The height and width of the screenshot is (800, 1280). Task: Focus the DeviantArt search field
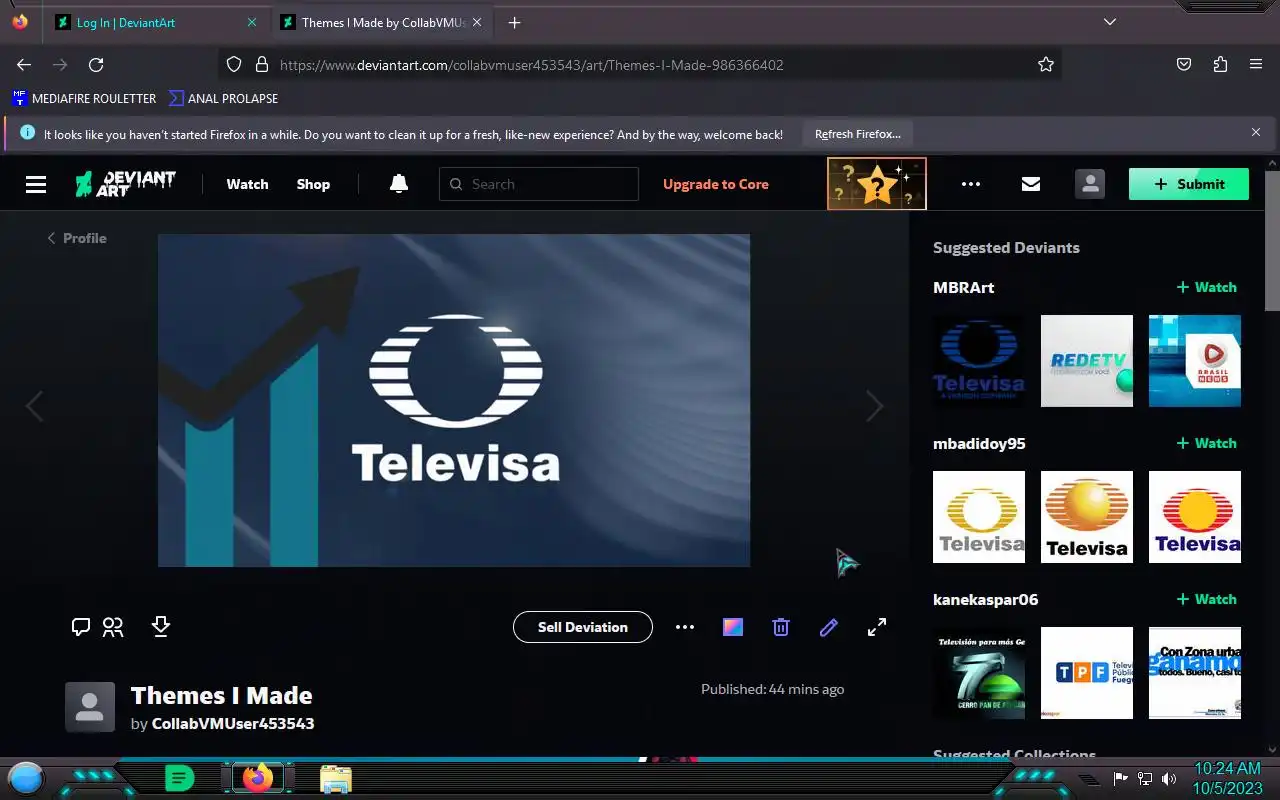tap(539, 184)
